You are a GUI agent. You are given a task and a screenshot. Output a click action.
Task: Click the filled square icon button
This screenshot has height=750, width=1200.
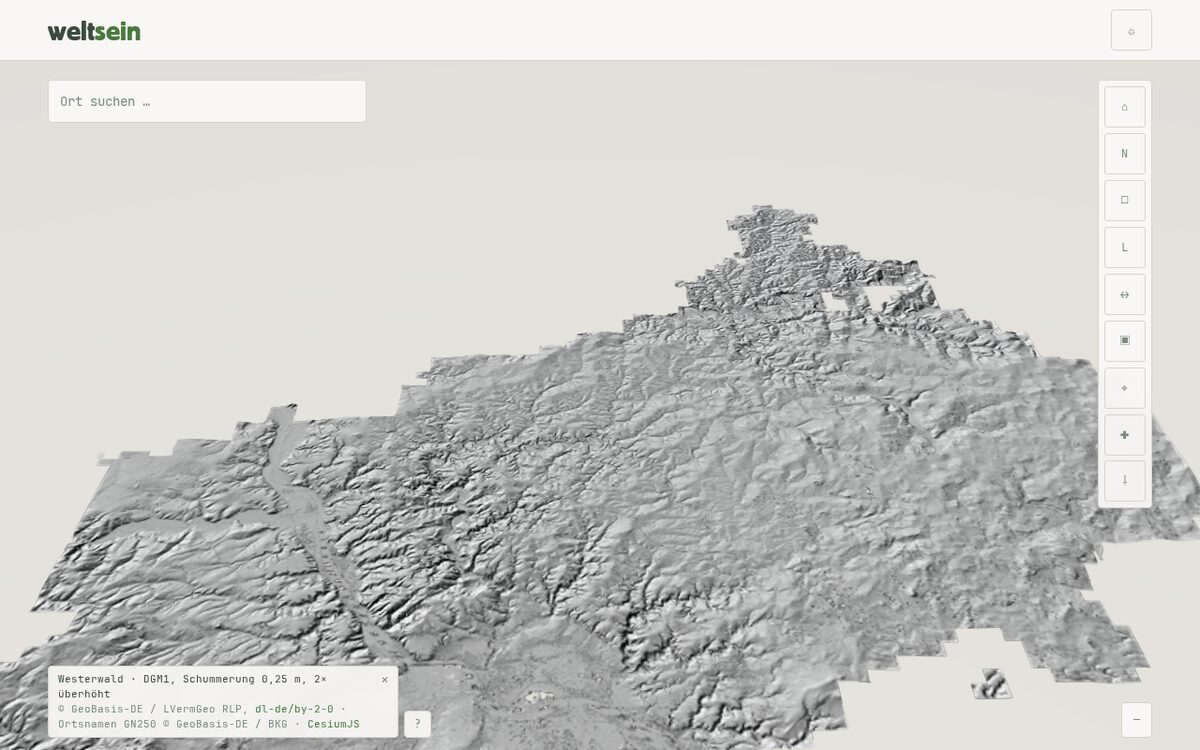click(x=1124, y=341)
